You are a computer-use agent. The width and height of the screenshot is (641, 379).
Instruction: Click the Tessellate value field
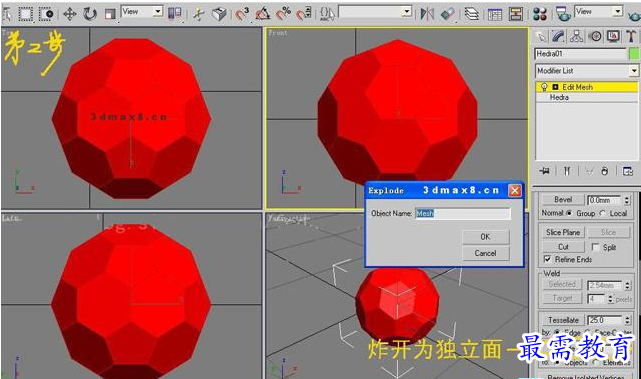[x=605, y=320]
